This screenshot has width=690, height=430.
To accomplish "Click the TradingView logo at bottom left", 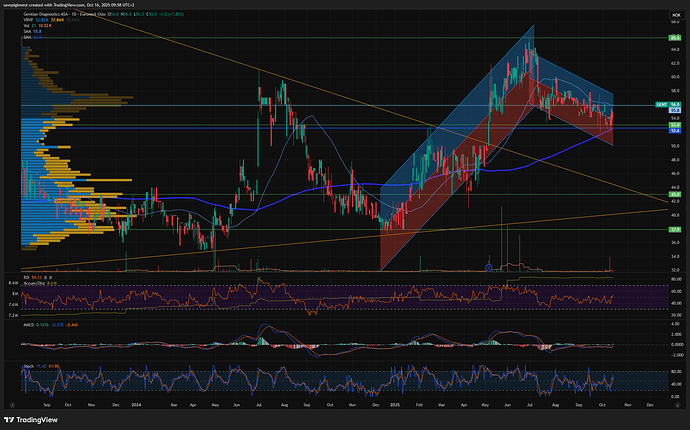I will click(x=28, y=419).
